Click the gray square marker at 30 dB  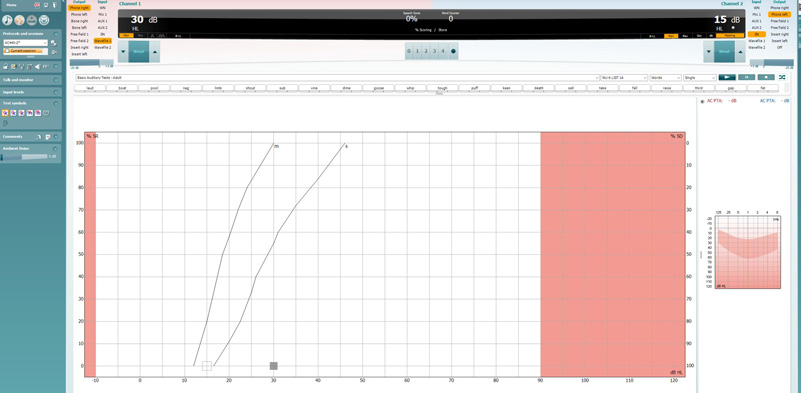tap(274, 366)
